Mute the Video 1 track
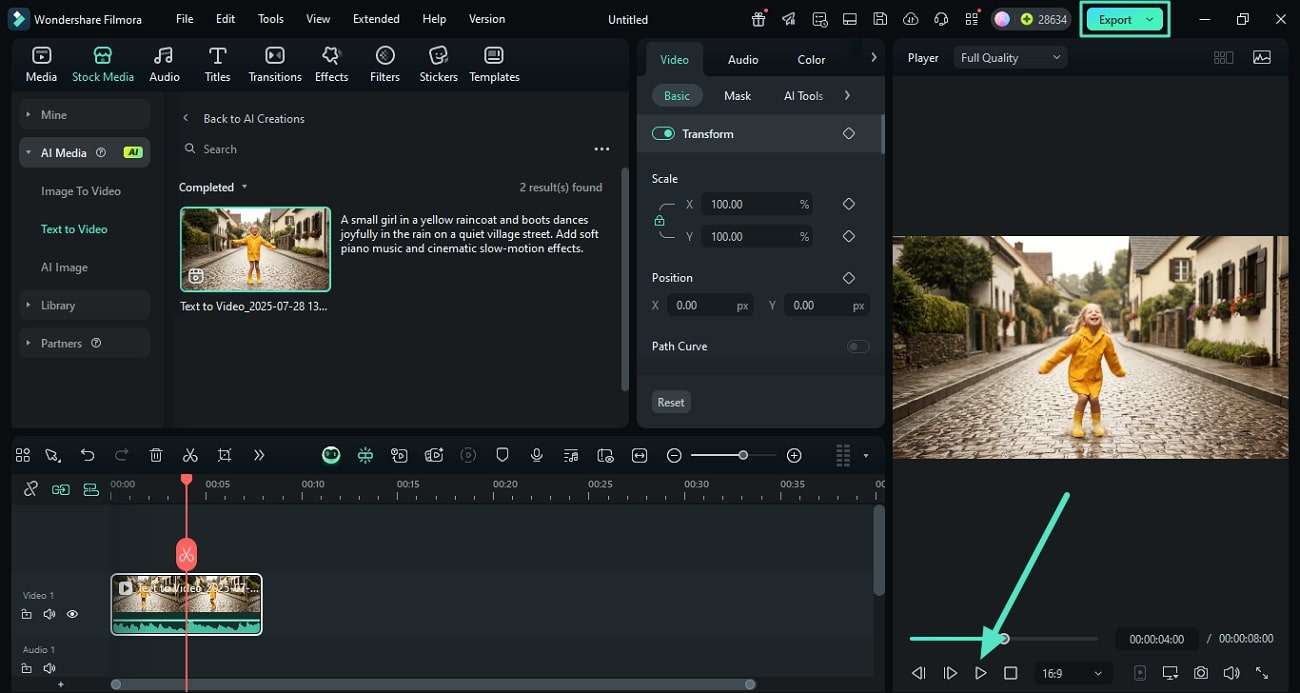1300x693 pixels. pyautogui.click(x=49, y=614)
